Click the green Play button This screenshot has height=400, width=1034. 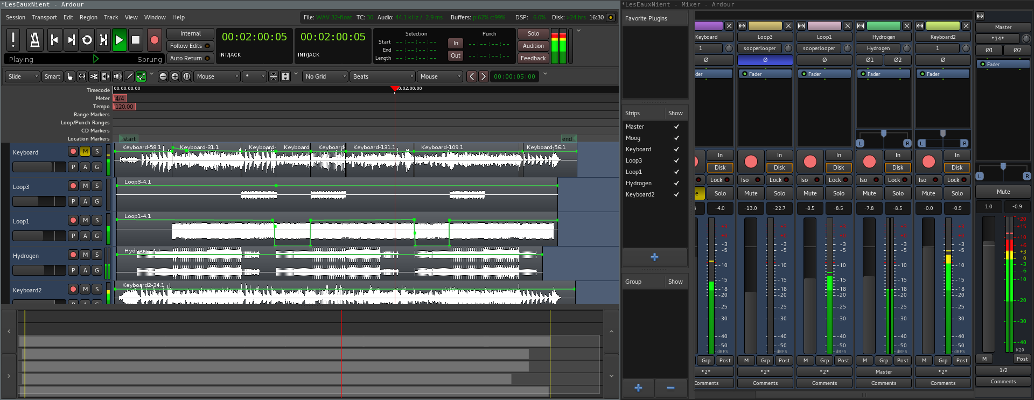(119, 40)
